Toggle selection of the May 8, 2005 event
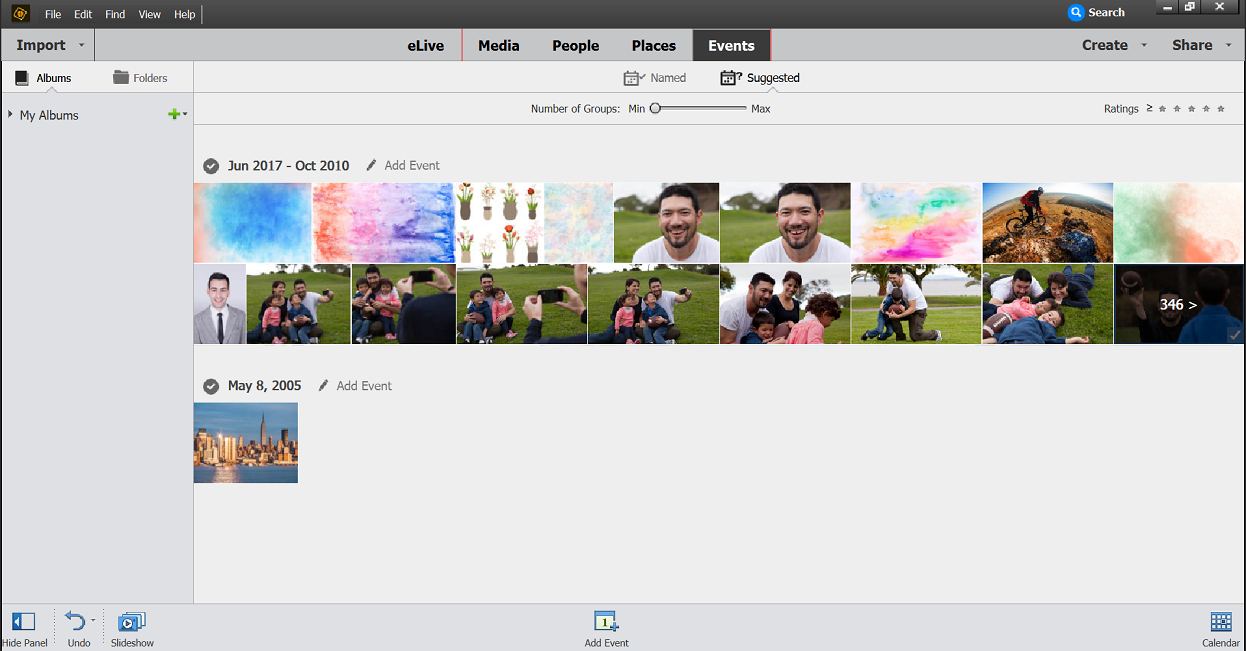The image size is (1246, 651). (x=211, y=385)
